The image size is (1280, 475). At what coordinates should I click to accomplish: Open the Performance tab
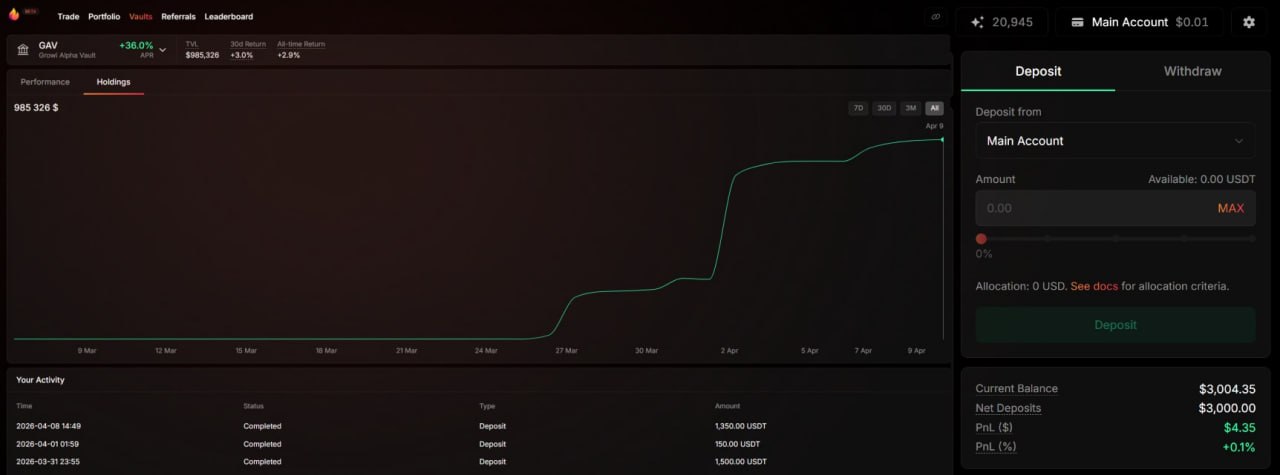coord(45,82)
